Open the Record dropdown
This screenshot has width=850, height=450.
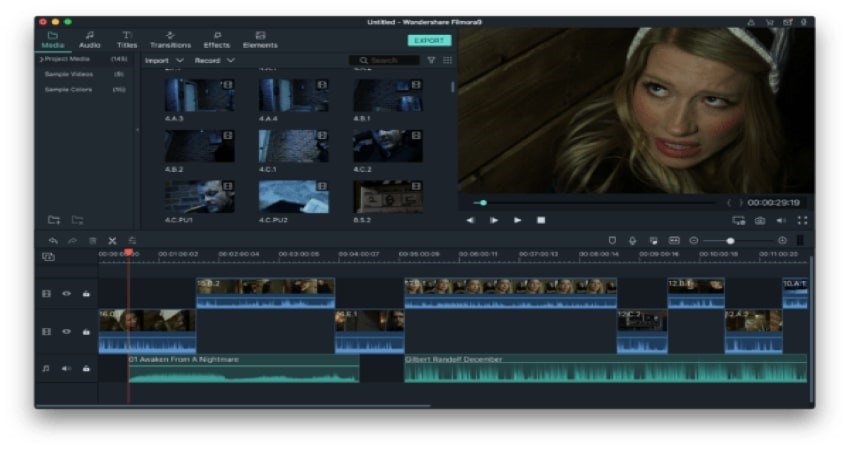click(x=215, y=61)
